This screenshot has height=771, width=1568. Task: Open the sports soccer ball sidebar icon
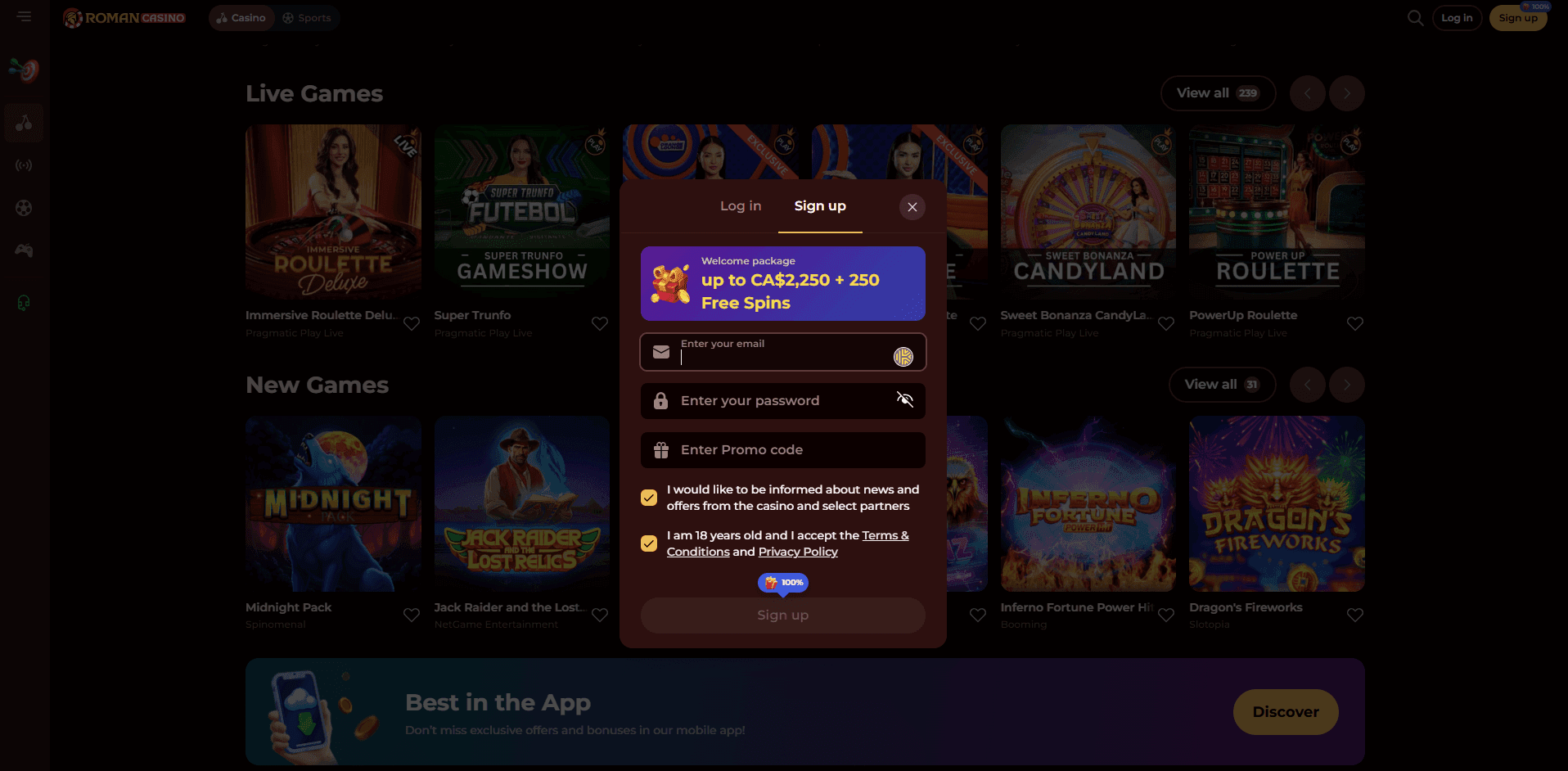[x=24, y=208]
